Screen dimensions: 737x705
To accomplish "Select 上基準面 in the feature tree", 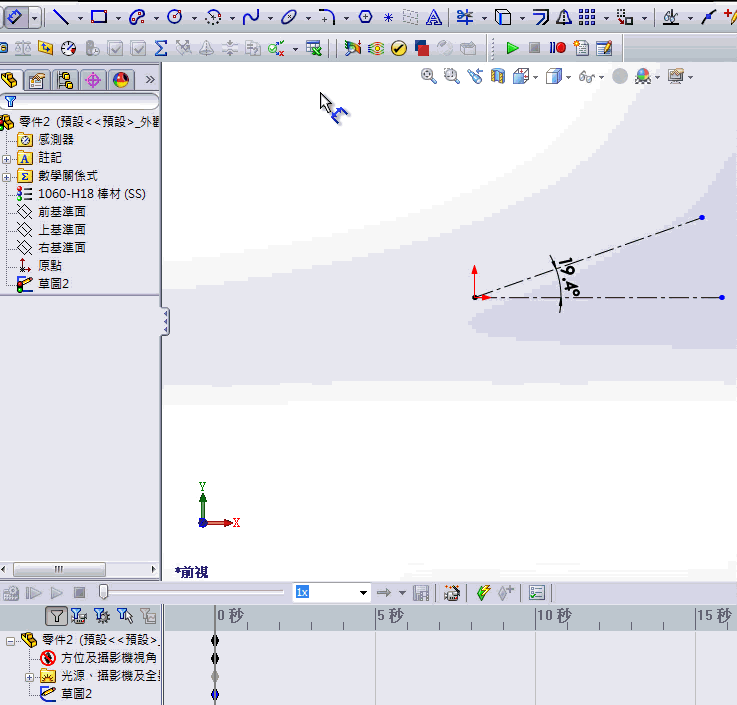I will (x=62, y=230).
